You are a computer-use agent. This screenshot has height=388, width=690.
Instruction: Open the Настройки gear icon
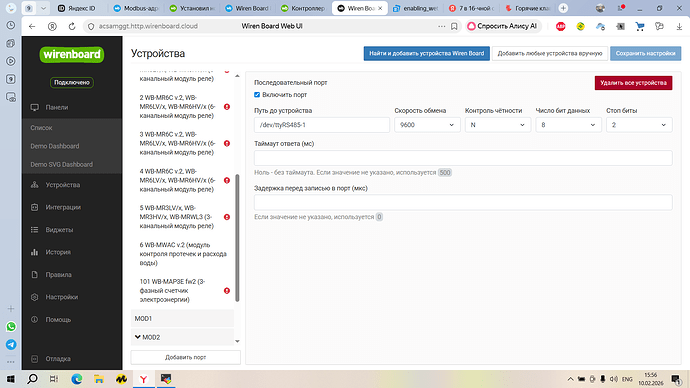coord(34,297)
